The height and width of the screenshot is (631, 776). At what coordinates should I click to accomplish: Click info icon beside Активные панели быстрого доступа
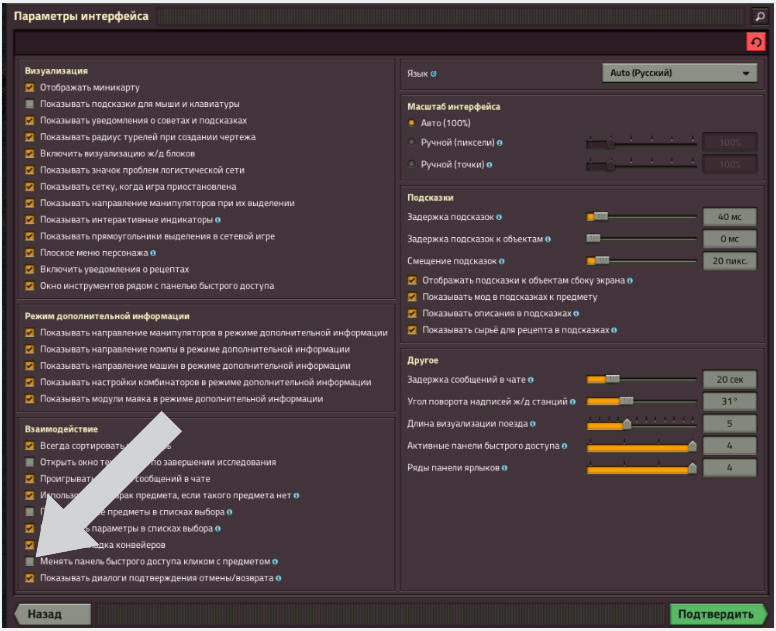(x=565, y=446)
